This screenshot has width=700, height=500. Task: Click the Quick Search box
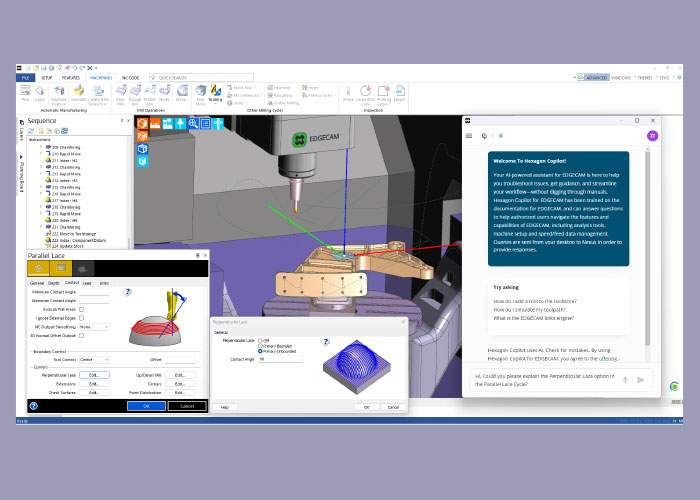[201, 78]
